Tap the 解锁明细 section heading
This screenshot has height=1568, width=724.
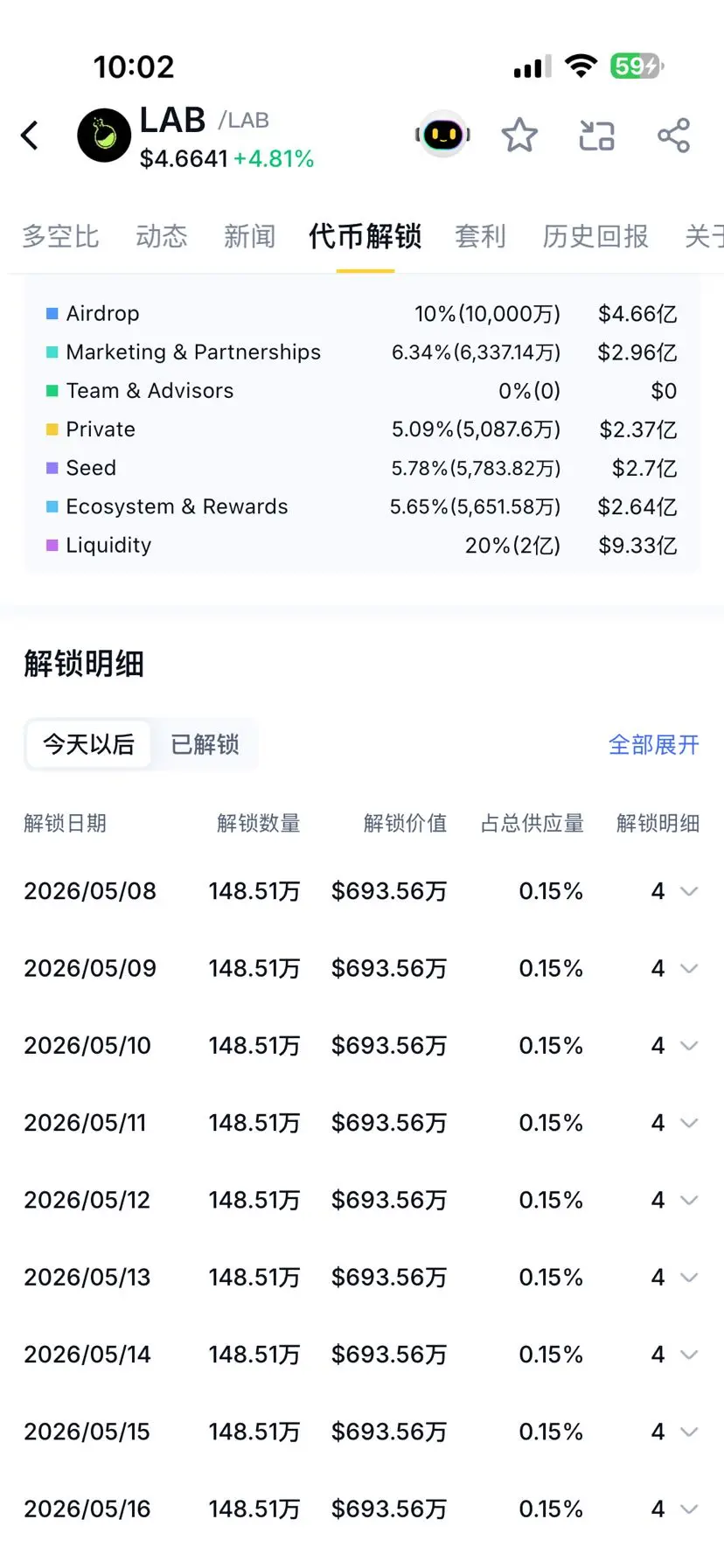[84, 664]
